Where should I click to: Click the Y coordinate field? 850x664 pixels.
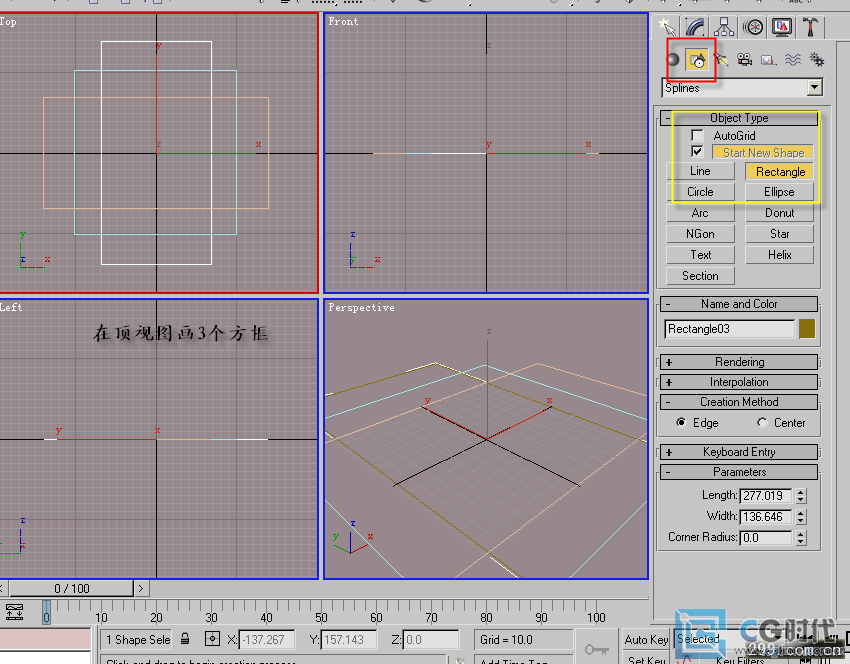pyautogui.click(x=349, y=640)
